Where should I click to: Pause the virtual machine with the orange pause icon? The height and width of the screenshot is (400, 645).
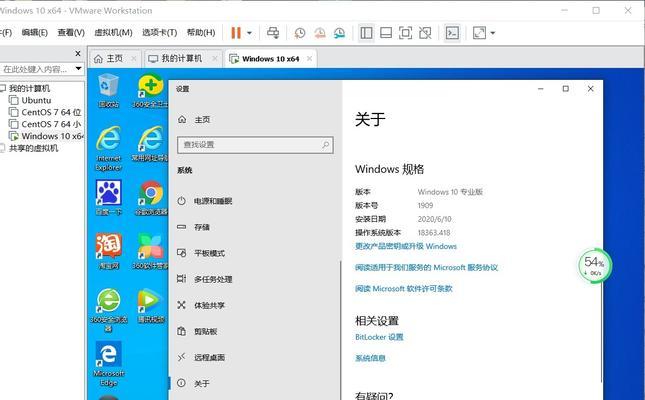(236, 33)
